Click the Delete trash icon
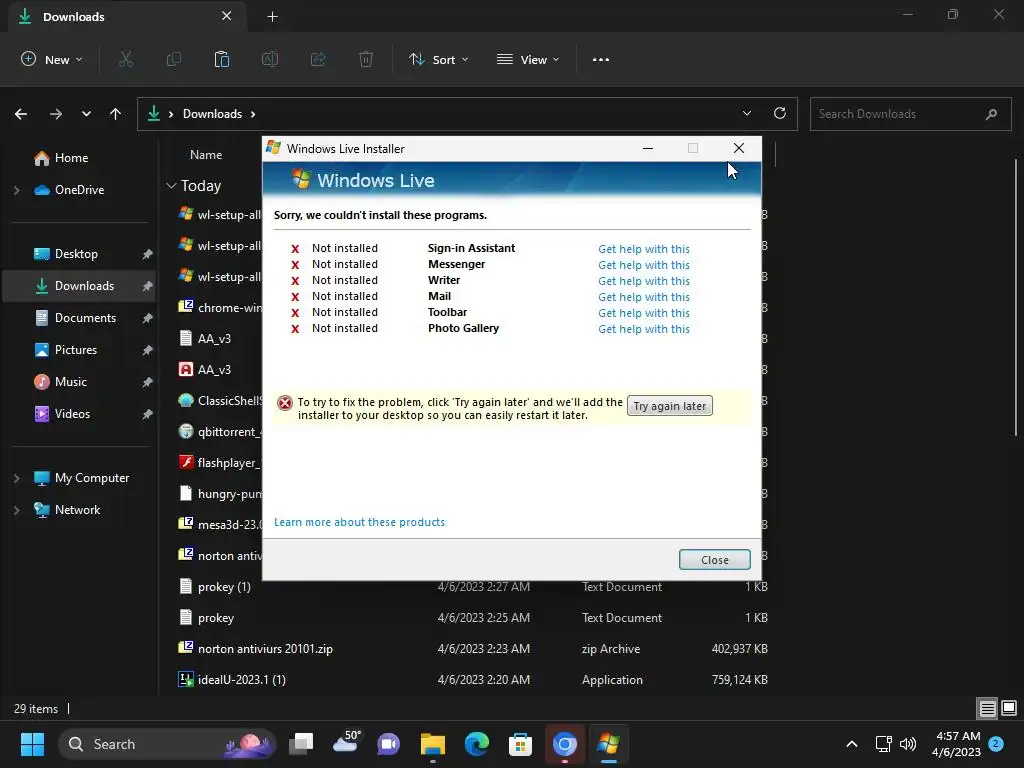 tap(366, 59)
